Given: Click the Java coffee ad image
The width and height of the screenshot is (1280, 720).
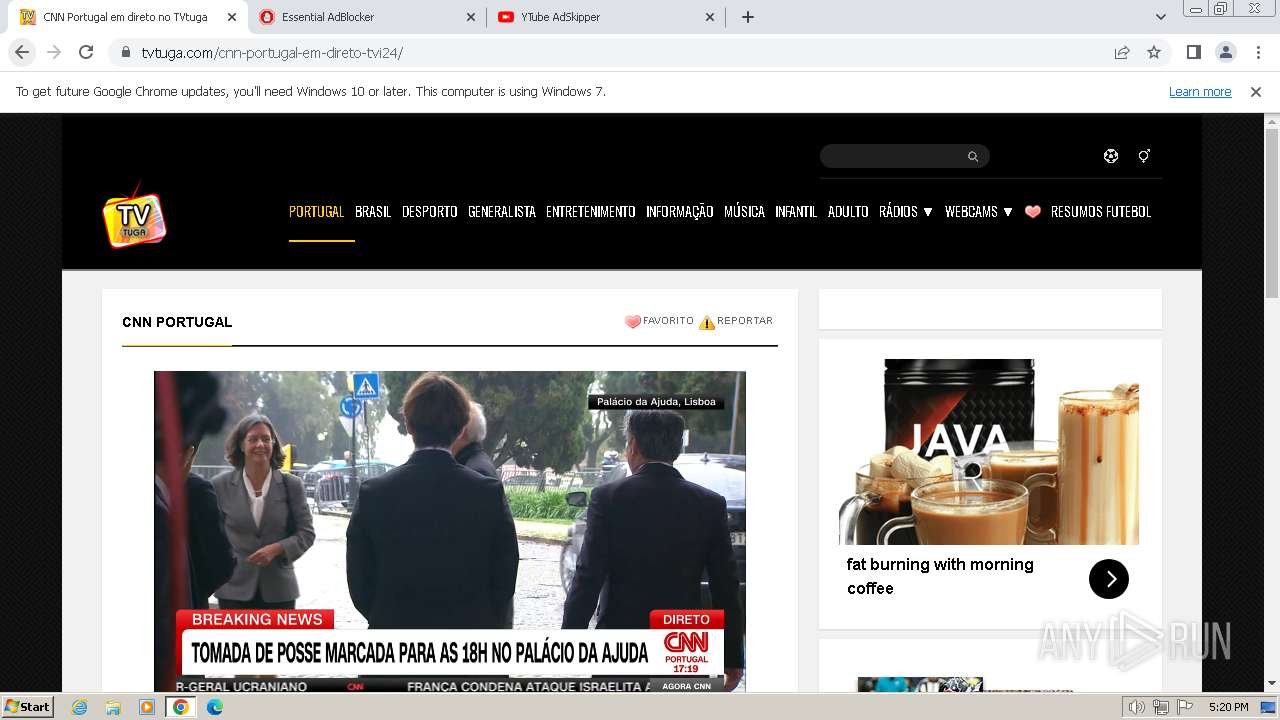Looking at the screenshot, I should pyautogui.click(x=989, y=452).
